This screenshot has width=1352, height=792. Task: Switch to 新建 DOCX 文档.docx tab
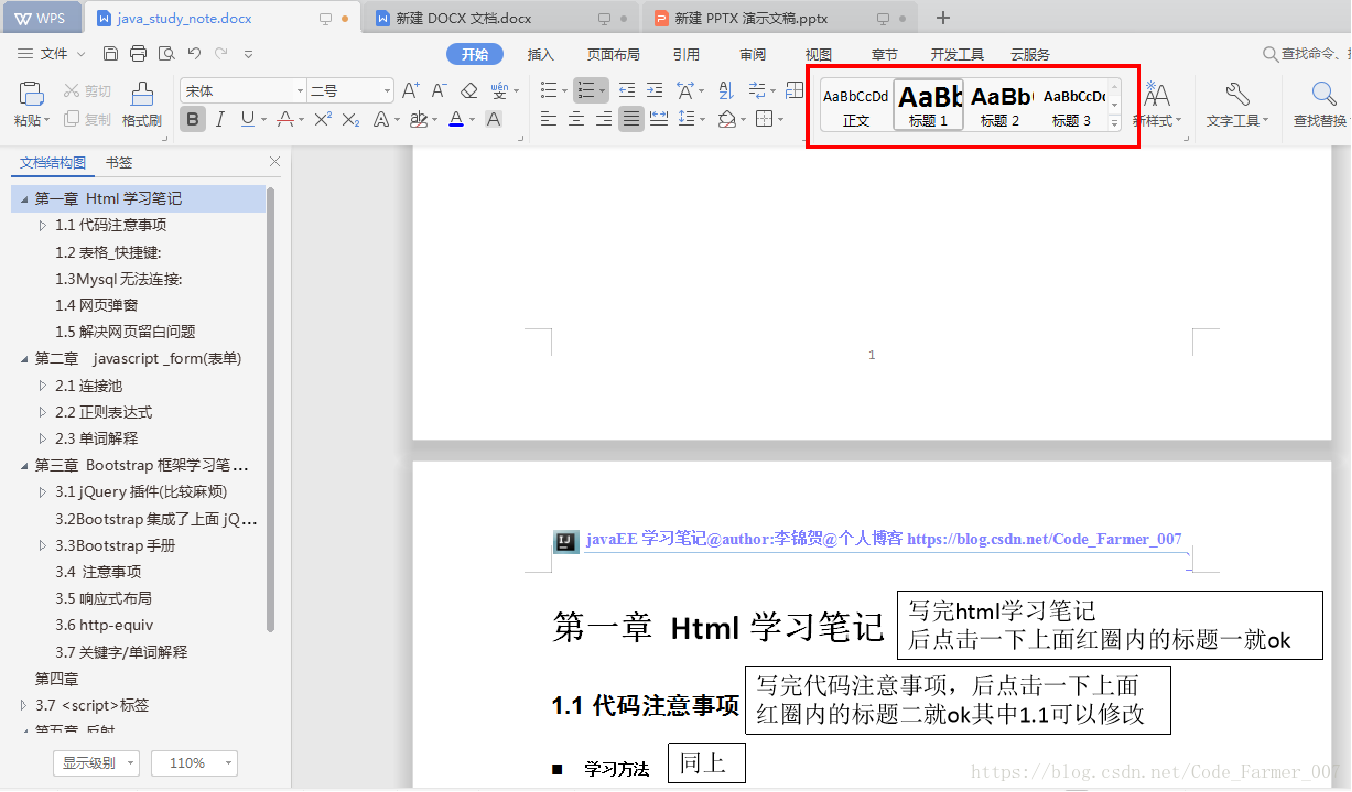click(x=500, y=18)
